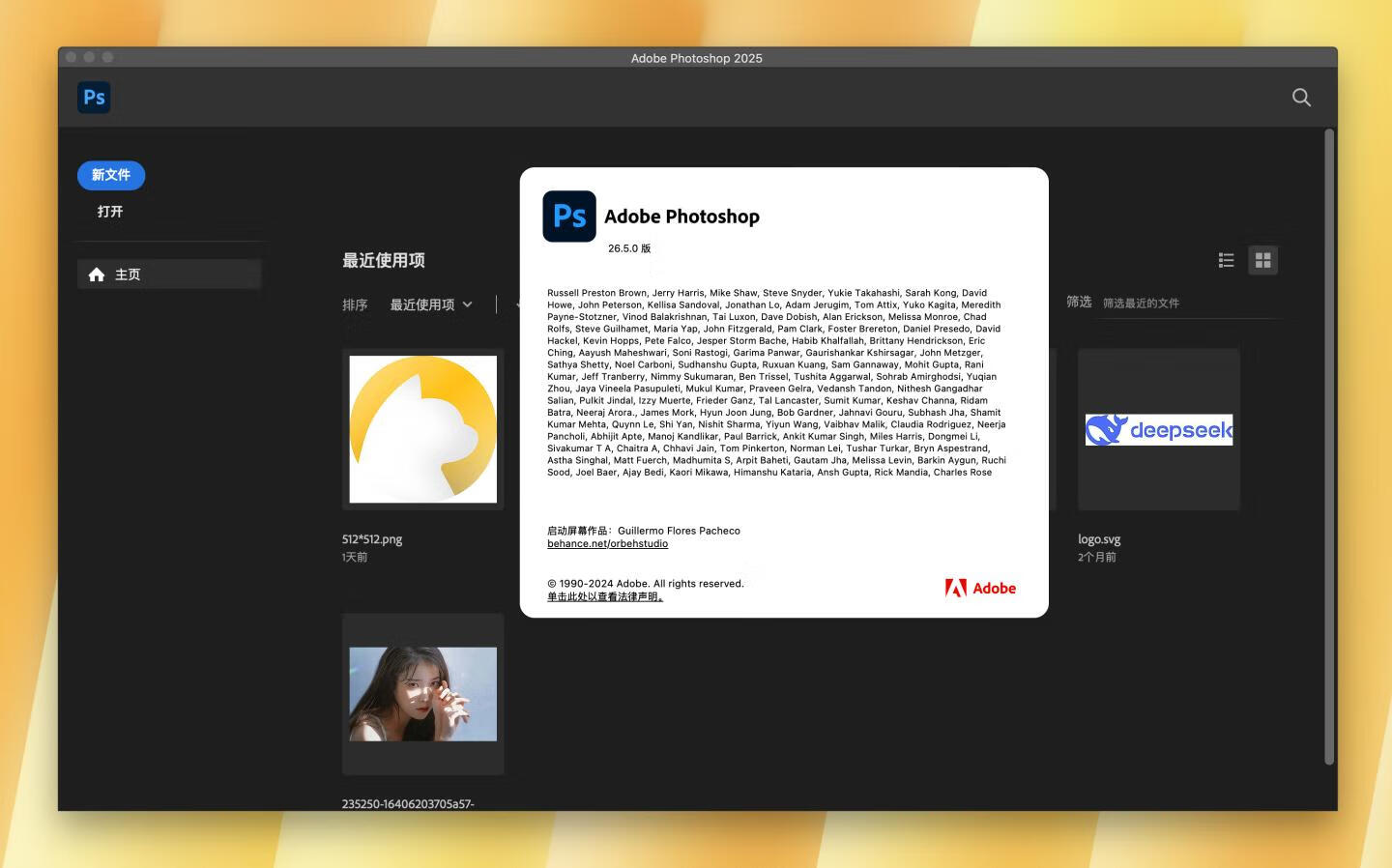Click the Adobe logo in About dialog
This screenshot has width=1392, height=868.
pyautogui.click(x=980, y=588)
